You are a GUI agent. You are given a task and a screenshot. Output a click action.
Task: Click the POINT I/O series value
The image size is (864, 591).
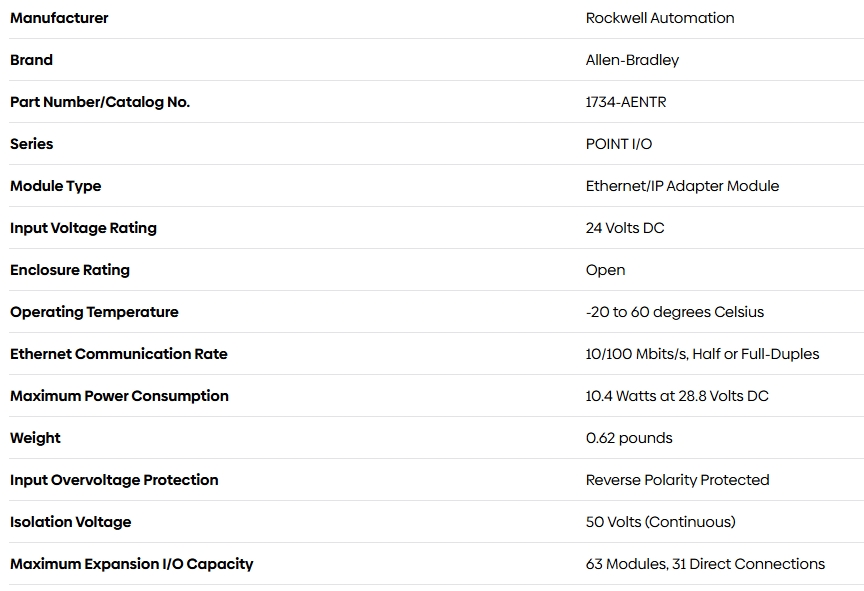[x=618, y=144]
